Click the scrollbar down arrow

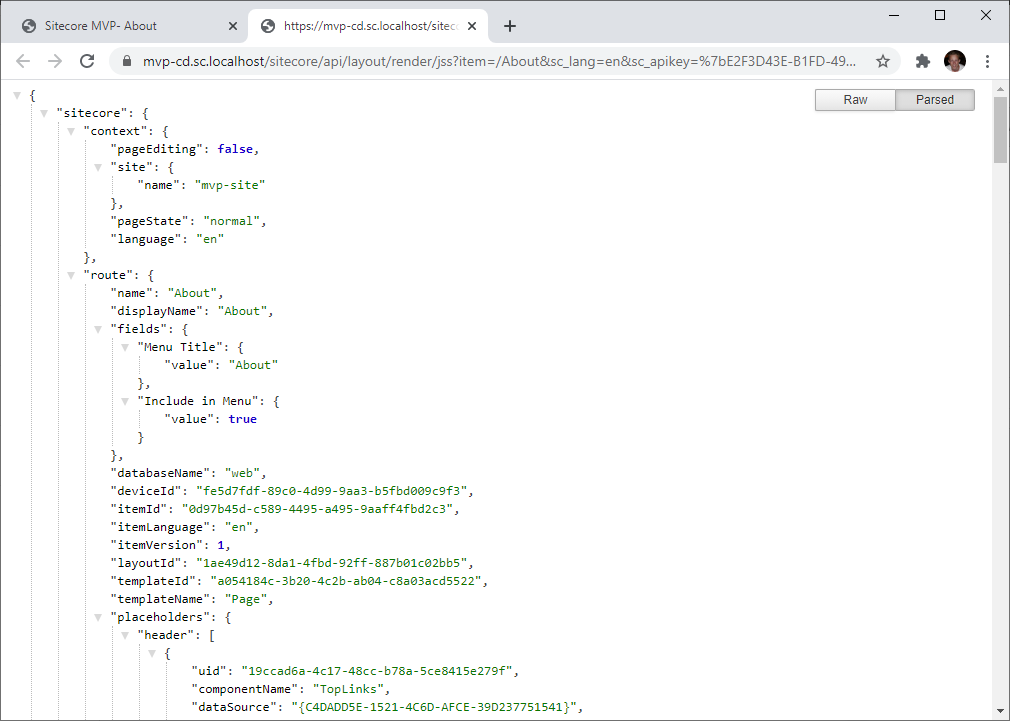click(x=1000, y=712)
